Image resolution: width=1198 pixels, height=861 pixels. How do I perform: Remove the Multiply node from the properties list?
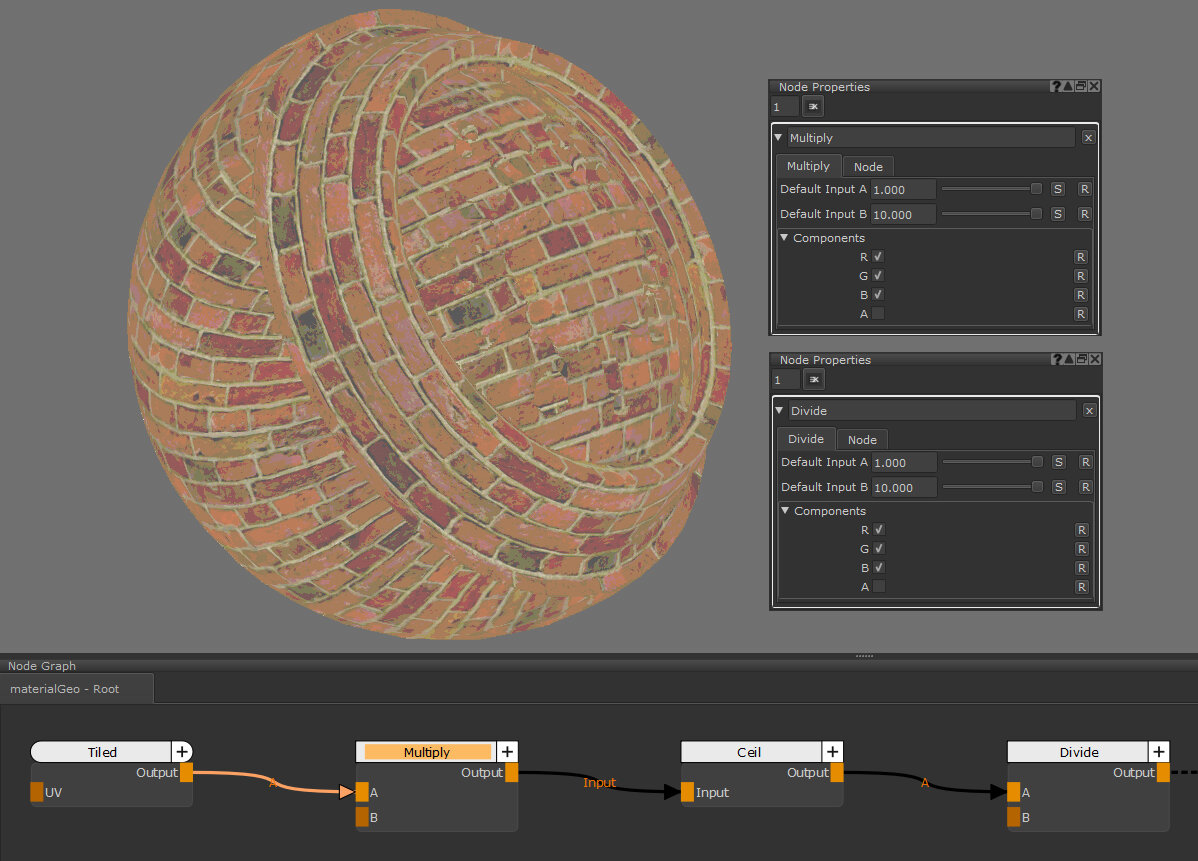(x=1088, y=138)
